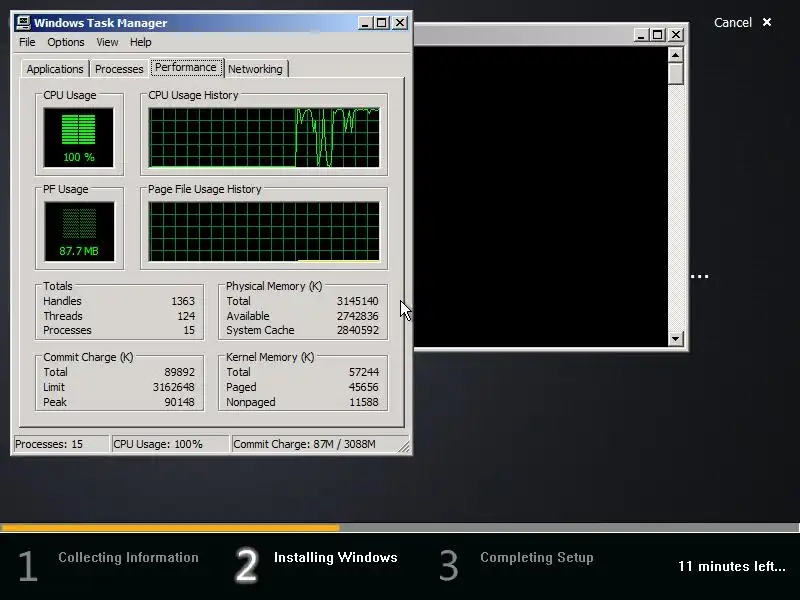The height and width of the screenshot is (600, 800).
Task: Click the Task Manager resize grip
Action: point(404,447)
